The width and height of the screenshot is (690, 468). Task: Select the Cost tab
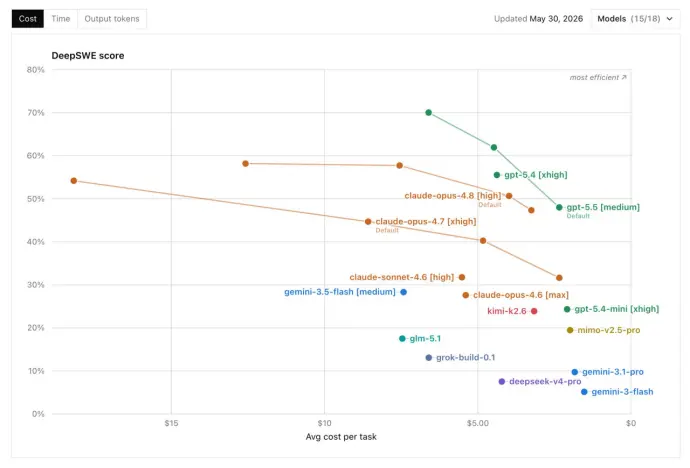(28, 19)
